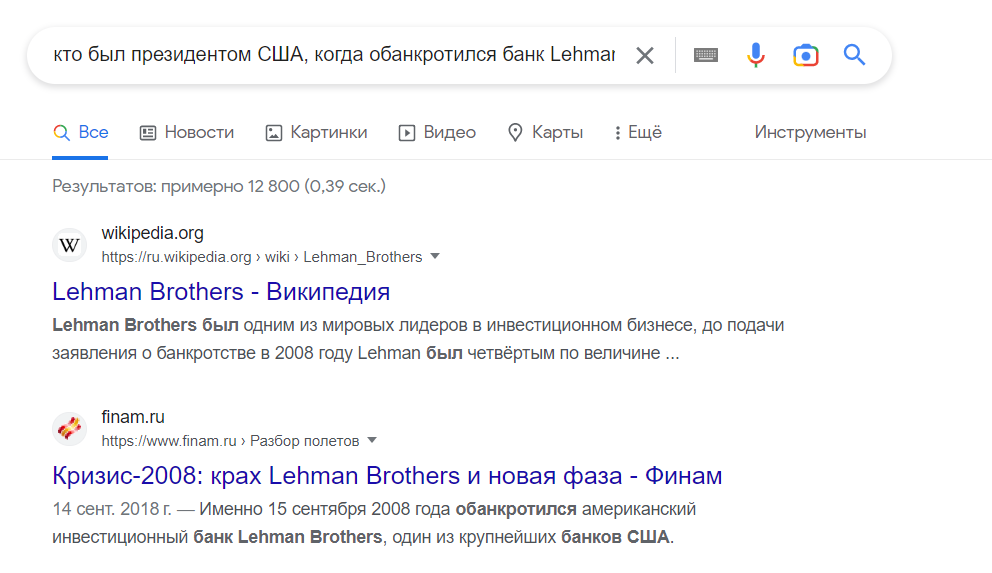
Task: Open the on-screen keyboard icon
Action: [705, 55]
